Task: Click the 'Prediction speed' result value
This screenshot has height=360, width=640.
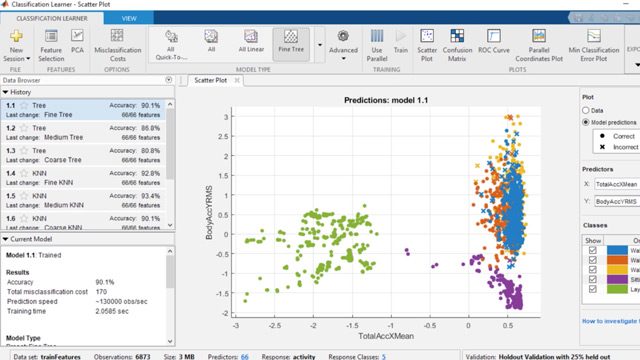Action: point(121,302)
